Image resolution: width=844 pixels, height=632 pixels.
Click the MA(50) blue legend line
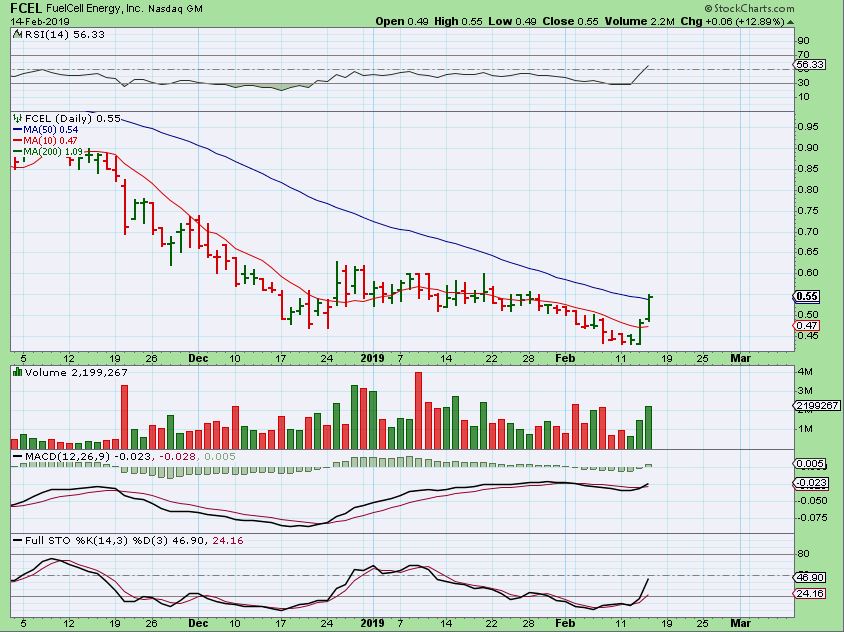tap(17, 130)
